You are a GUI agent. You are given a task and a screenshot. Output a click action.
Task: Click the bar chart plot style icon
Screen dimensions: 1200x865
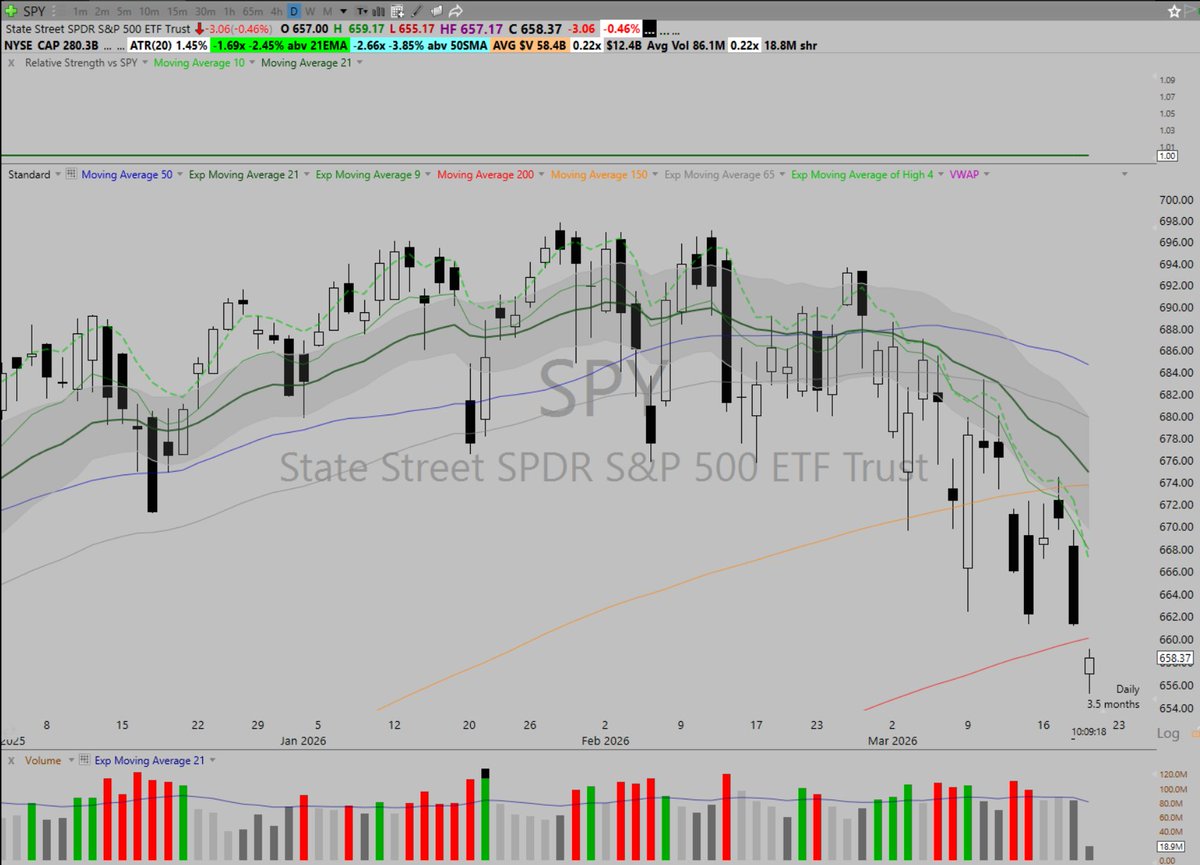378,11
